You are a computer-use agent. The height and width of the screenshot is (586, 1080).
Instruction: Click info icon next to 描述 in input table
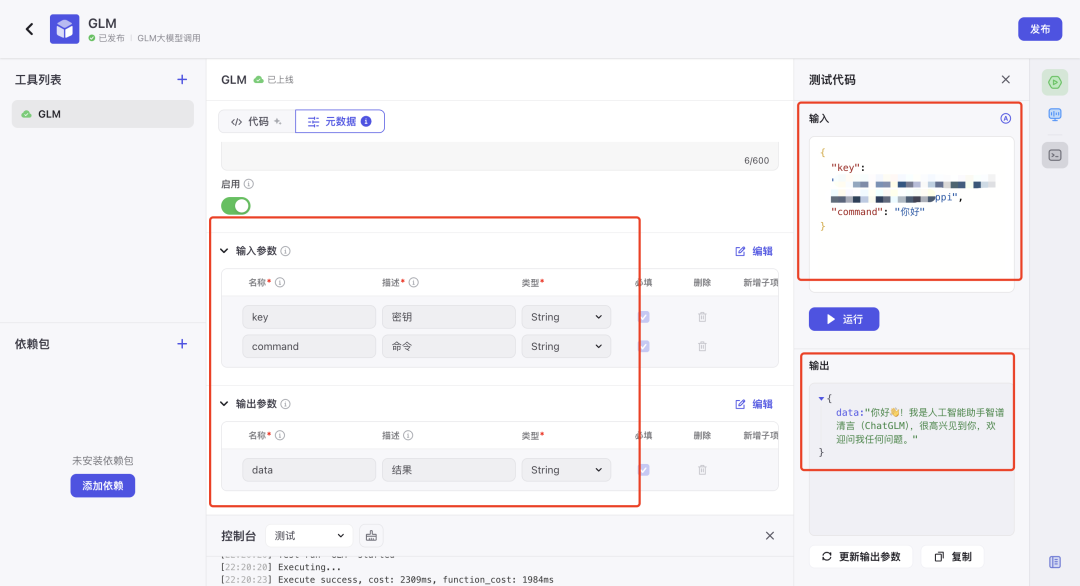tap(413, 282)
